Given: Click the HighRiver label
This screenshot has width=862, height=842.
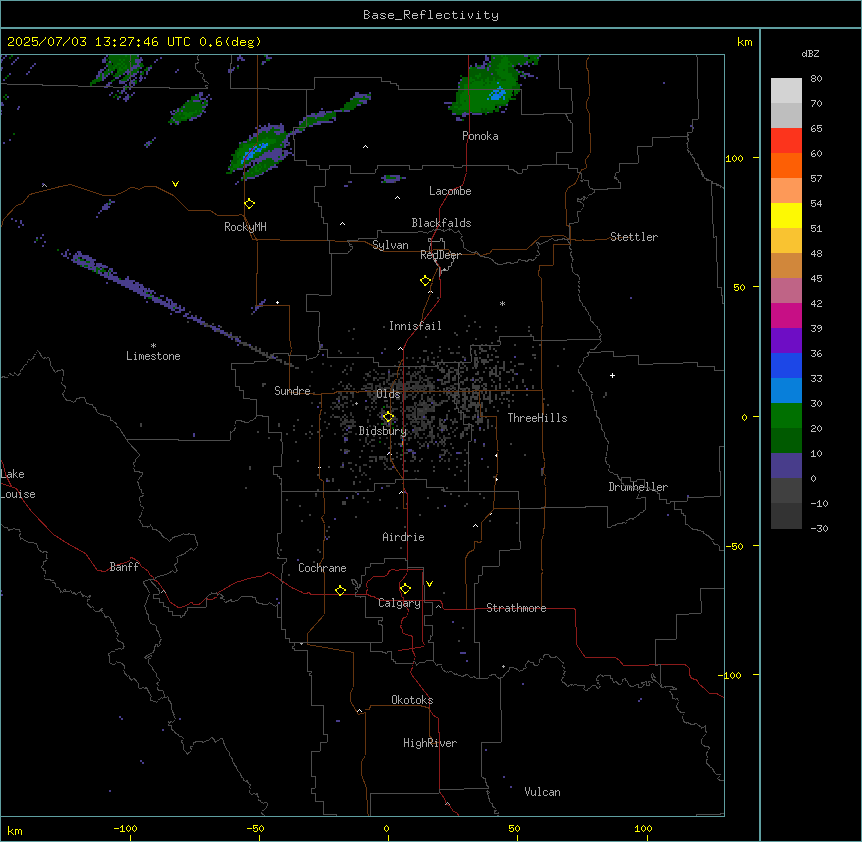Looking at the screenshot, I should pyautogui.click(x=430, y=743).
